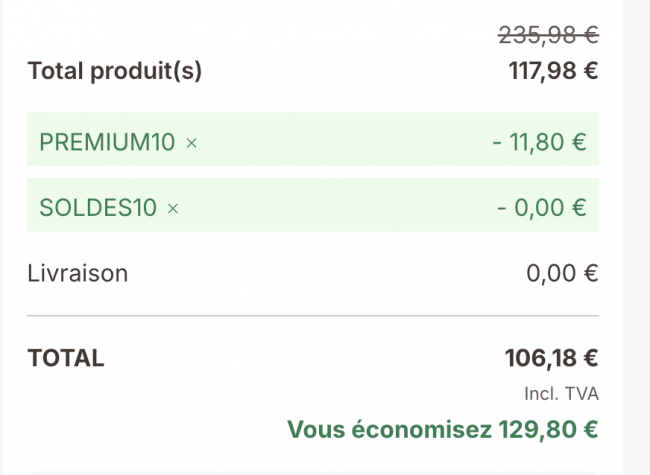The width and height of the screenshot is (650, 475).
Task: Click the Vous économisez 129,80 € text
Action: pos(443,429)
